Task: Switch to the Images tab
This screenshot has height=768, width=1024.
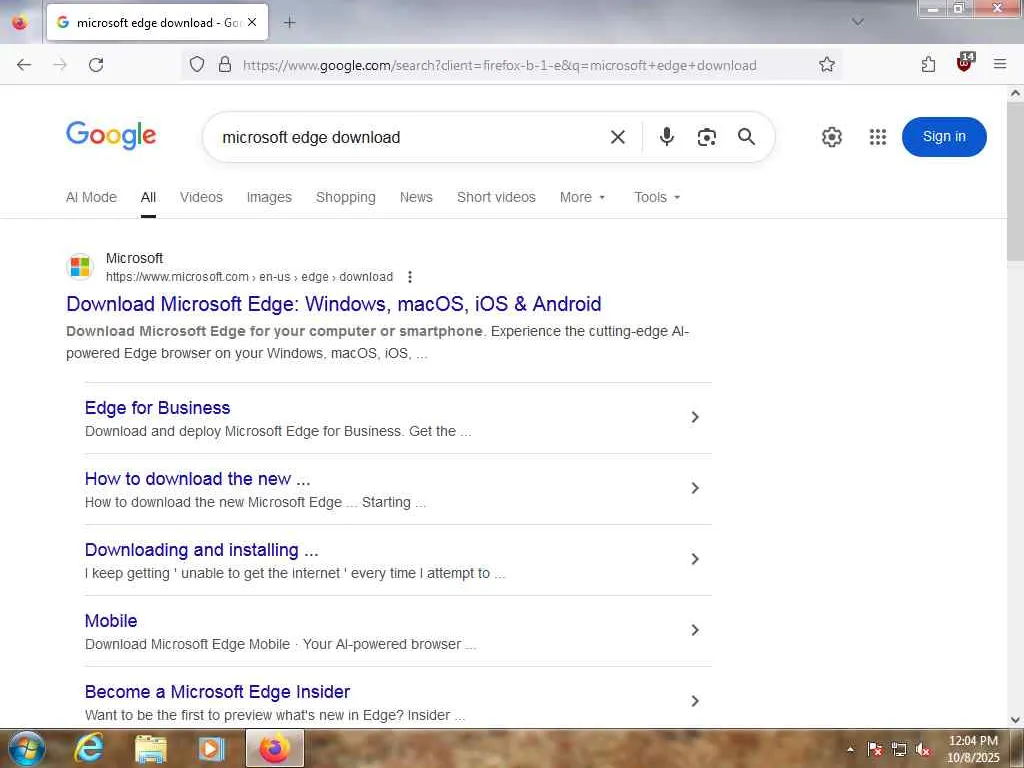Action: coord(269,197)
